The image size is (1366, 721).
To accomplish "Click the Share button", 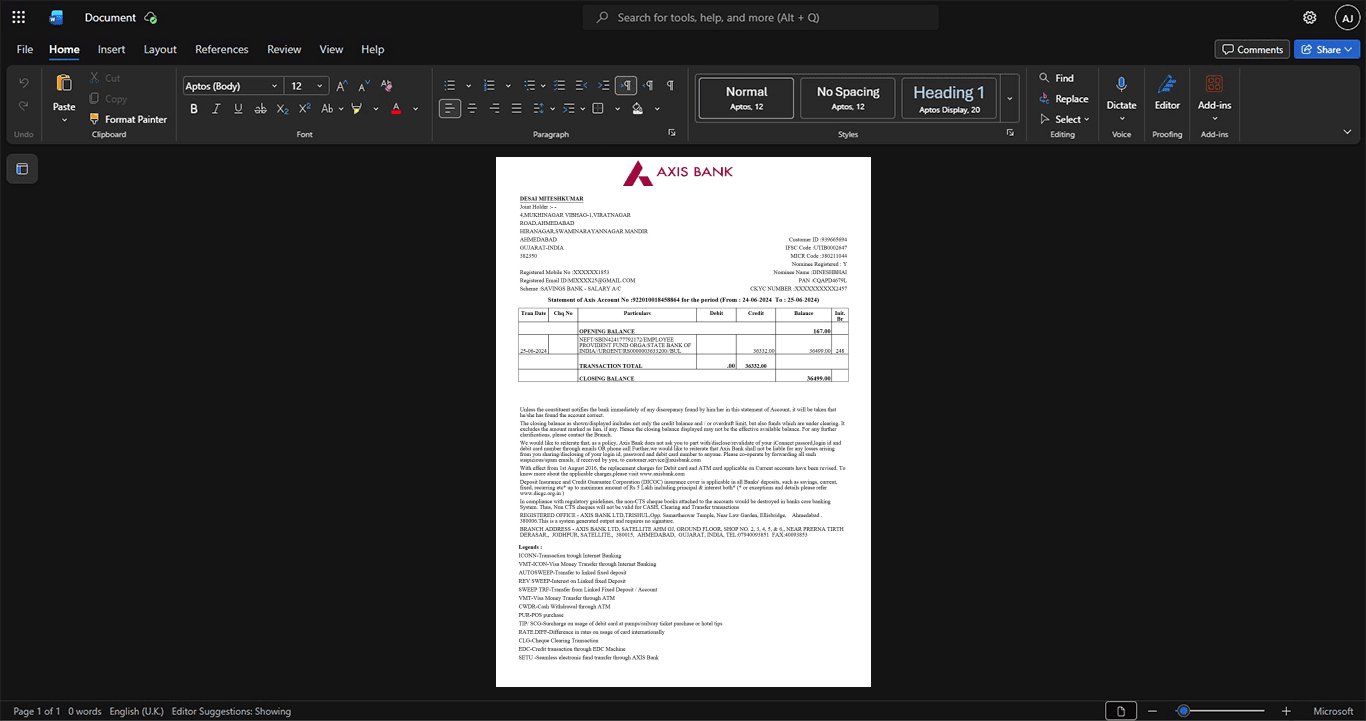I will (x=1326, y=49).
